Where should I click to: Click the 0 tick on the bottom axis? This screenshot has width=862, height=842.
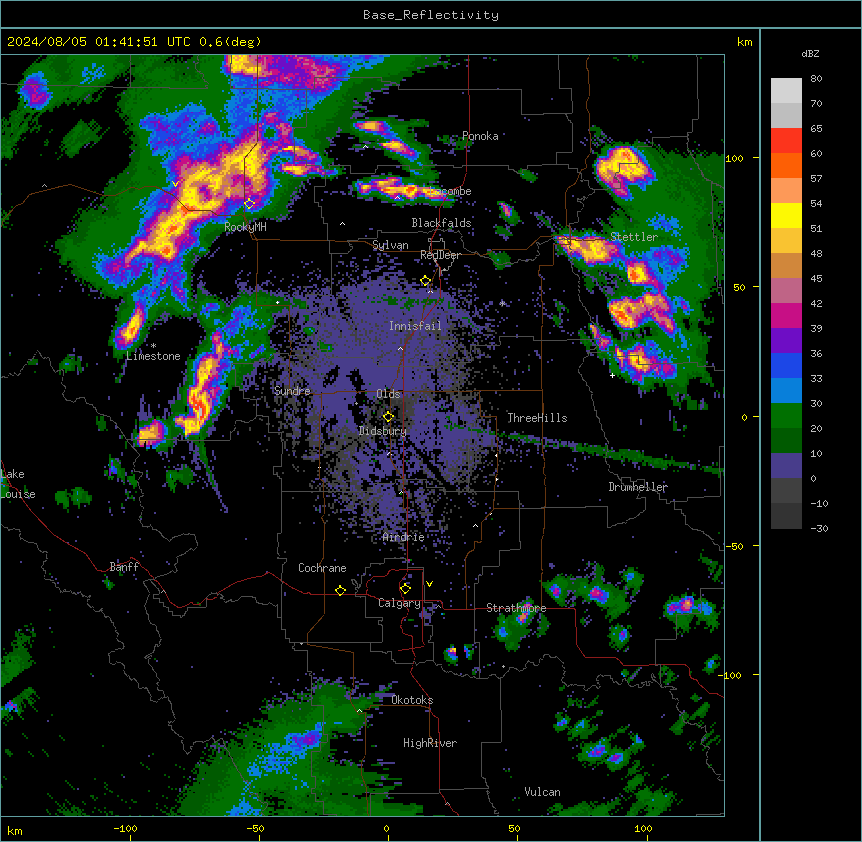point(386,829)
